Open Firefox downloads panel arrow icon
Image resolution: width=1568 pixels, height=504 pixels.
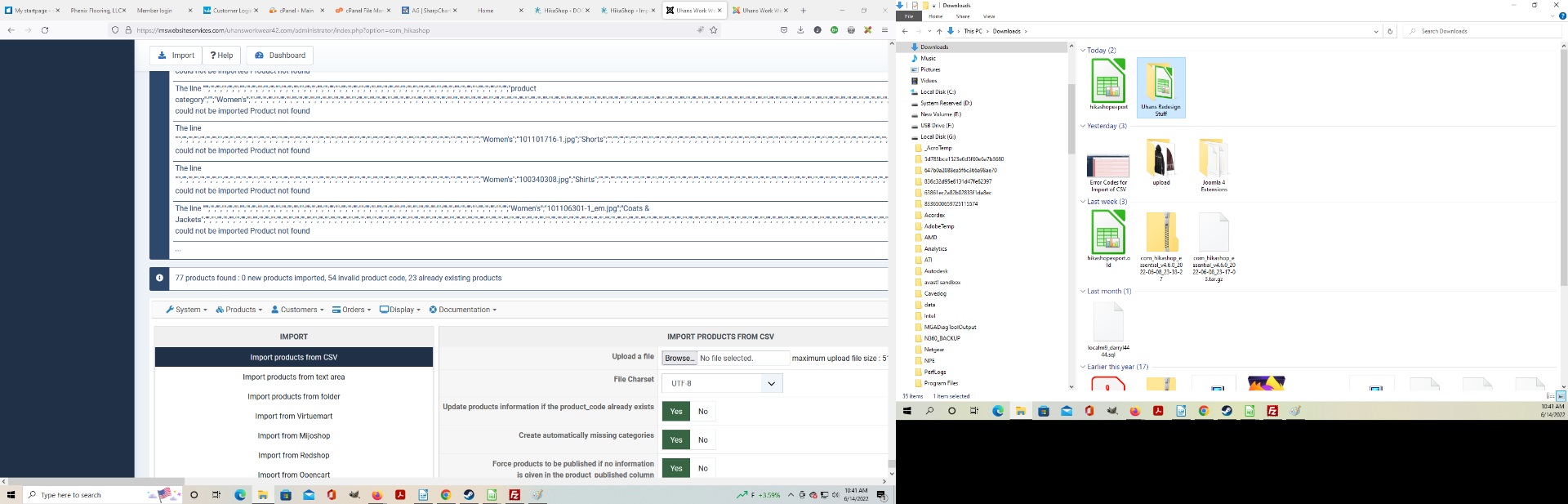click(800, 30)
